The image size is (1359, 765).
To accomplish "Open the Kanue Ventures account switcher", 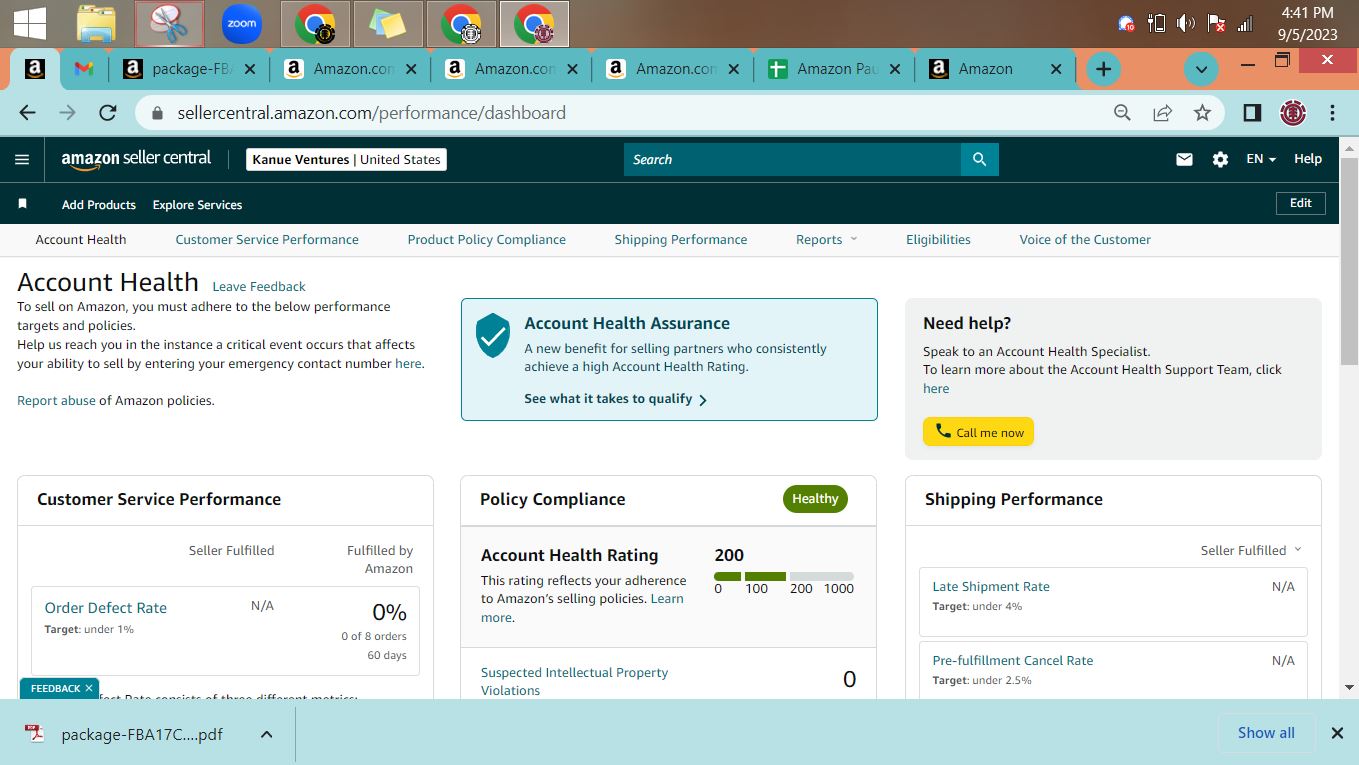I will coord(346,159).
